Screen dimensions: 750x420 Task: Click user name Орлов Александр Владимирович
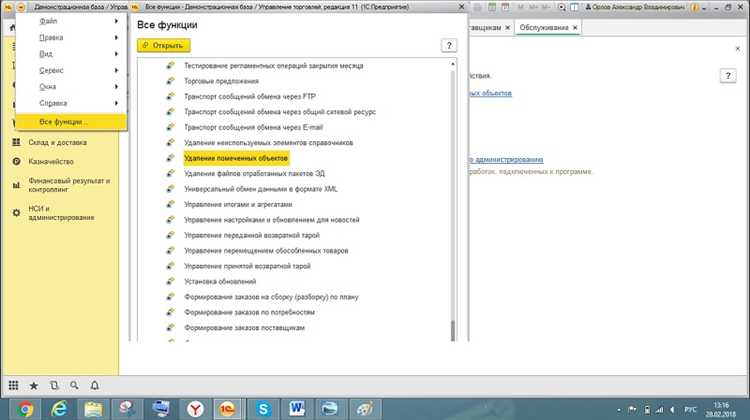[x=640, y=7]
